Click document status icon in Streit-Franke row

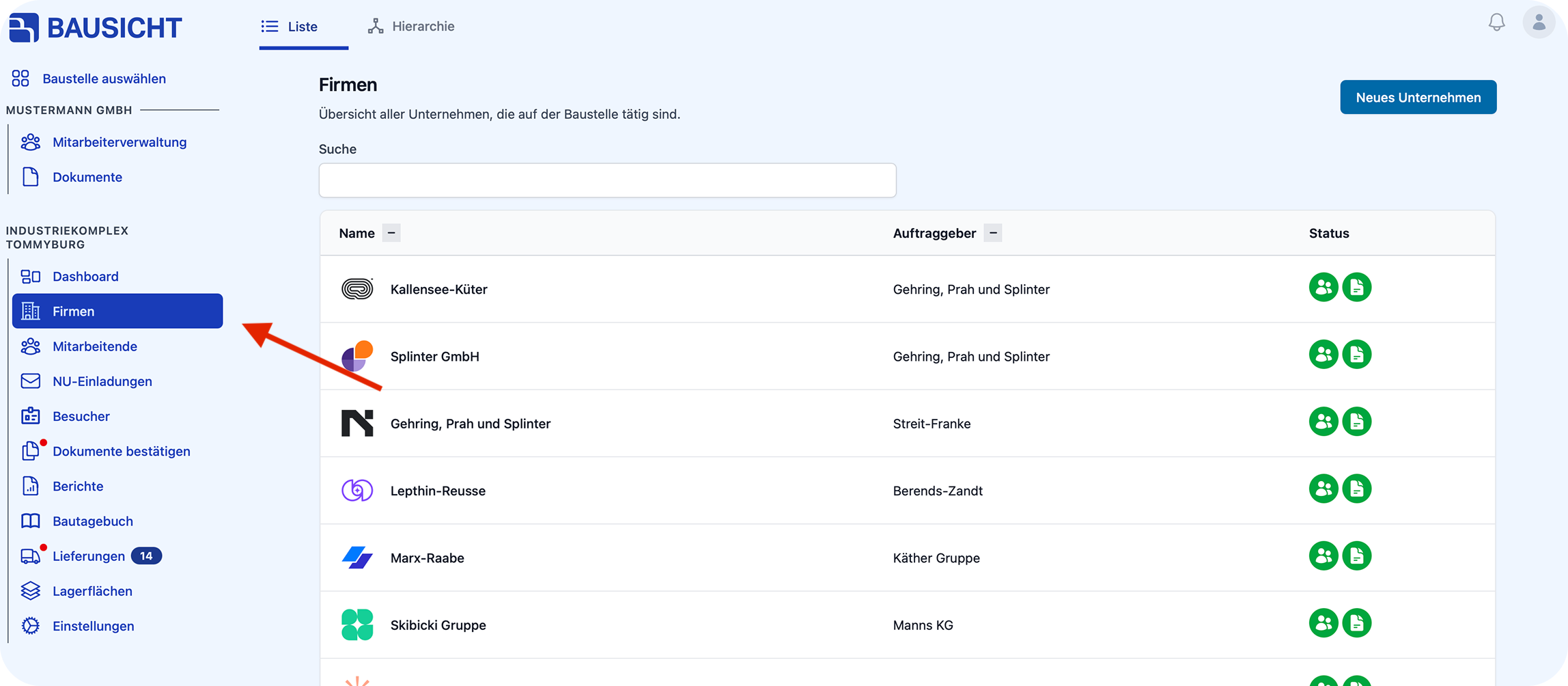(1357, 422)
